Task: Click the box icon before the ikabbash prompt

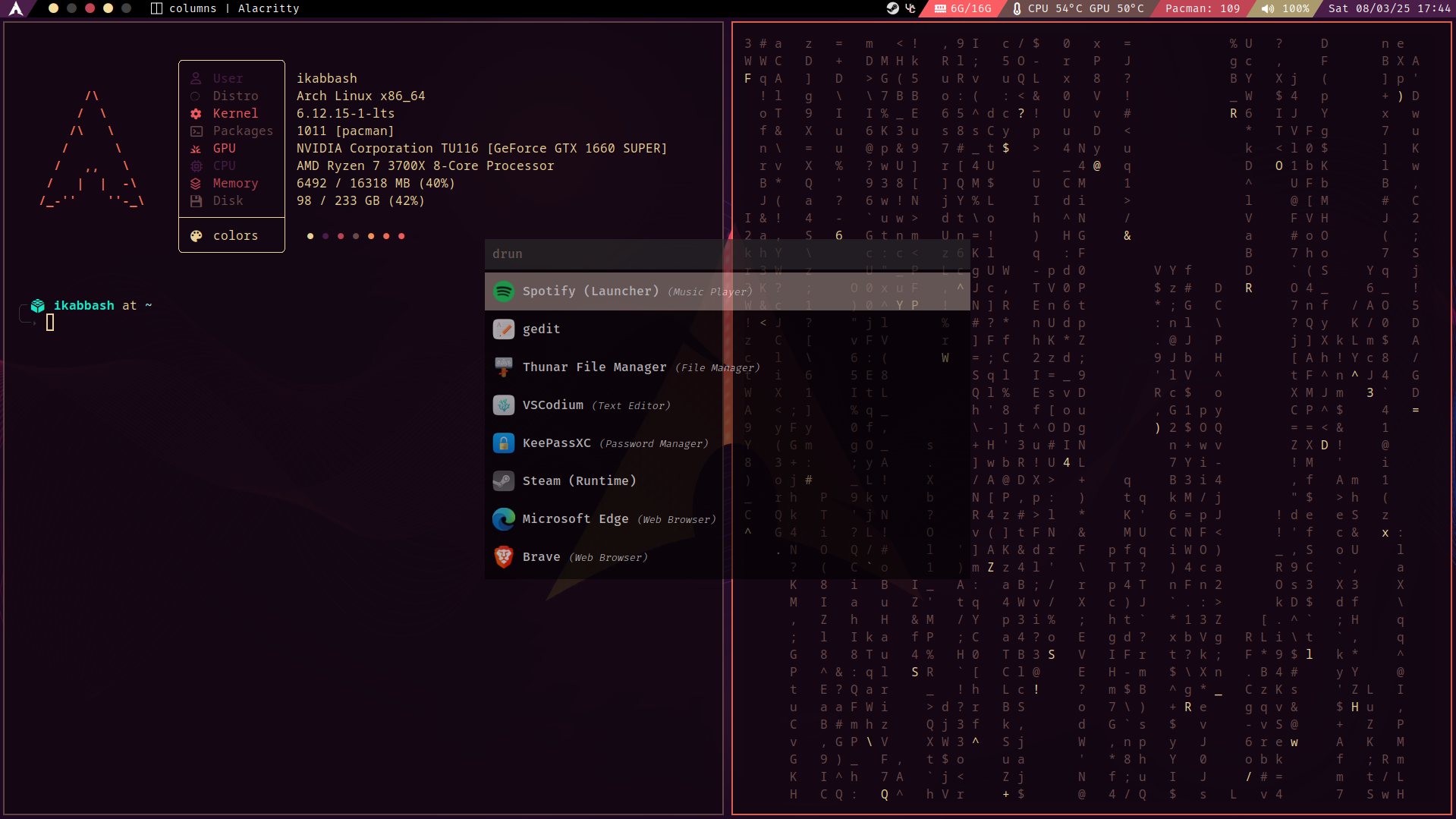Action: tap(38, 306)
